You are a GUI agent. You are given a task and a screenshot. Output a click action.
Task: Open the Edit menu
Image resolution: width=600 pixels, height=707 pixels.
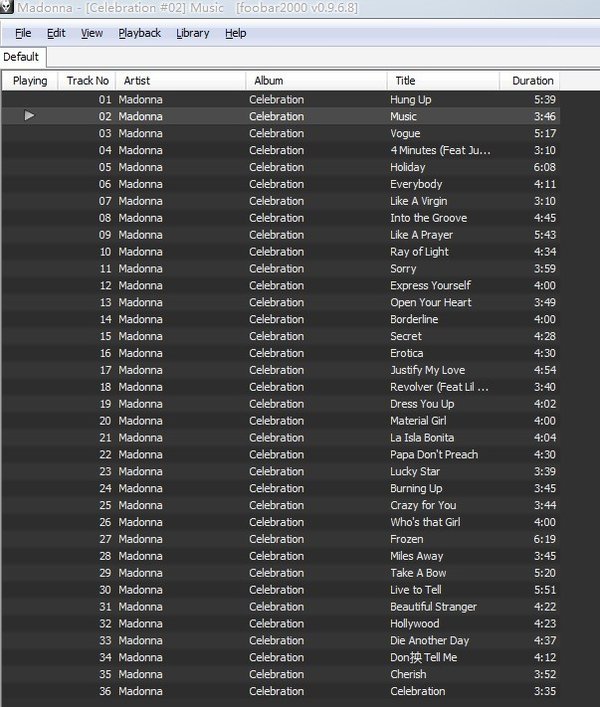(x=56, y=33)
